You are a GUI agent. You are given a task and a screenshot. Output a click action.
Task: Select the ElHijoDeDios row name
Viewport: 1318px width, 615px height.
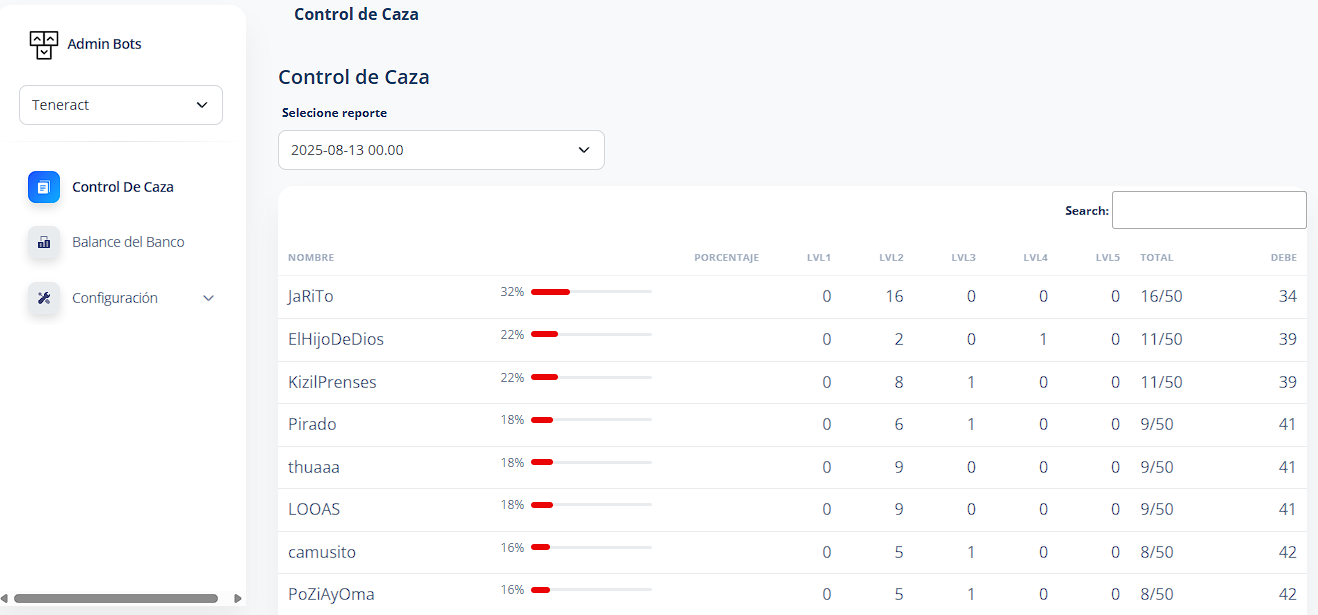point(336,340)
